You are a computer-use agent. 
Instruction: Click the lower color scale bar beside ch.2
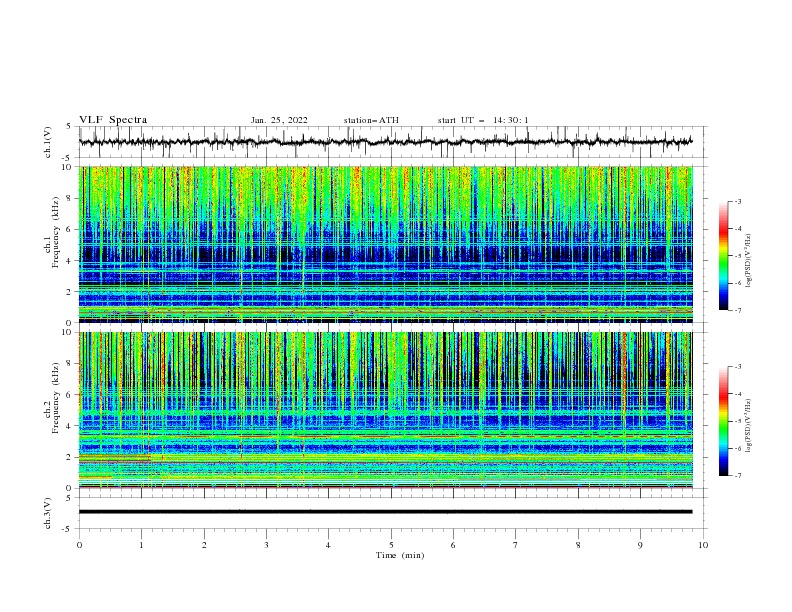724,421
